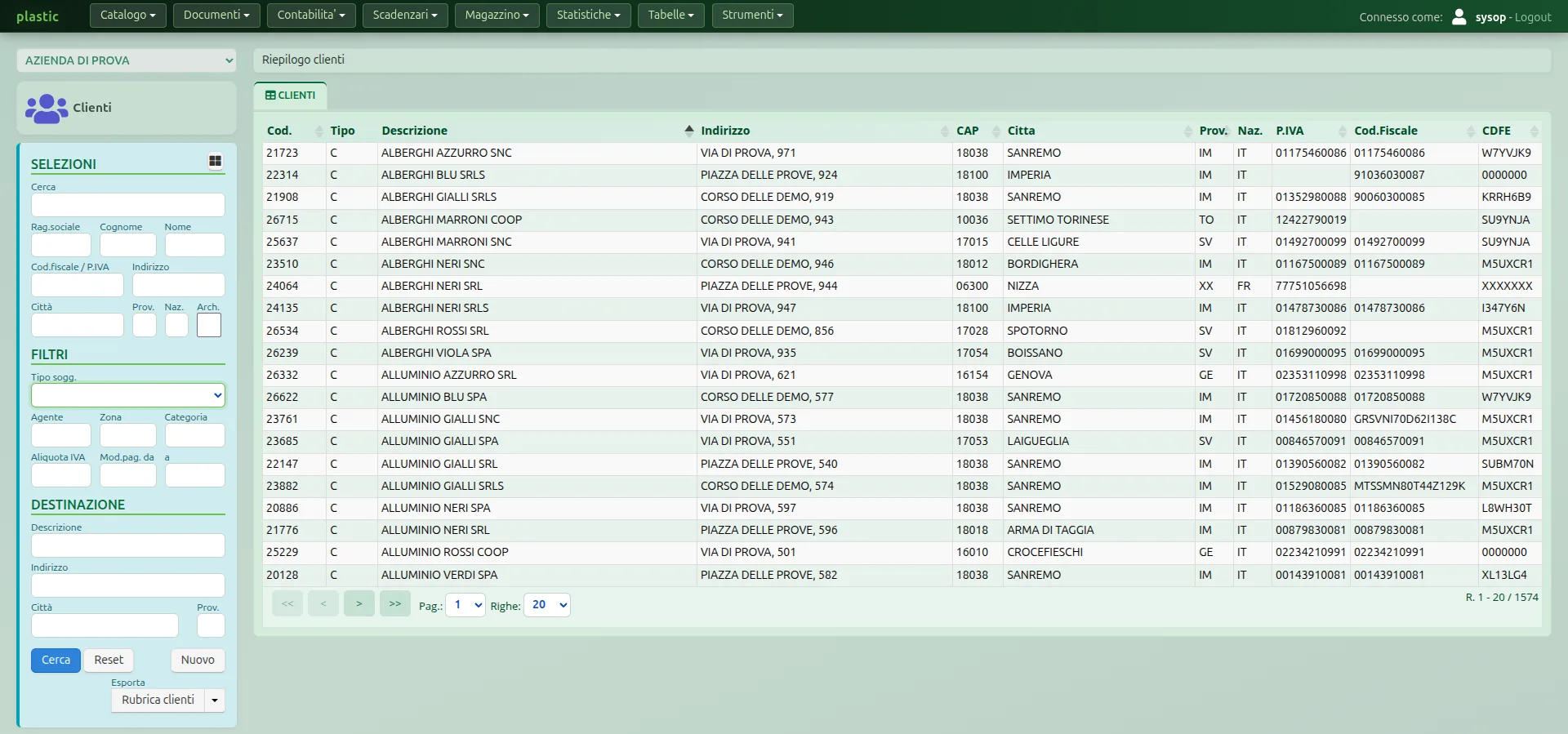1568x734 pixels.
Task: Click the Cod.fiscale / P.IVA input field
Action: coord(78,285)
